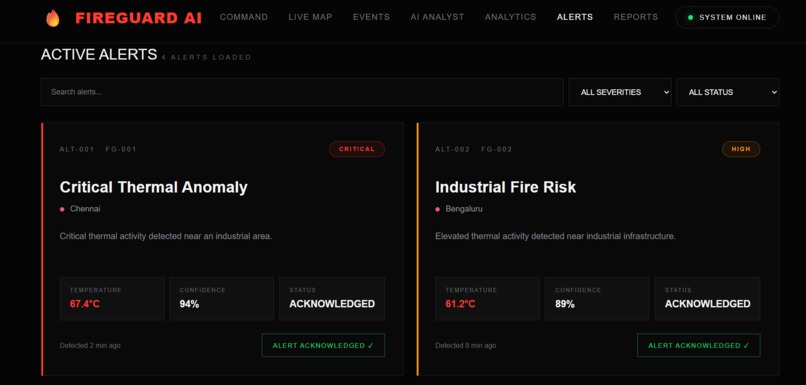Click the 94% confidence value
Image resolution: width=806 pixels, height=385 pixels.
point(189,304)
